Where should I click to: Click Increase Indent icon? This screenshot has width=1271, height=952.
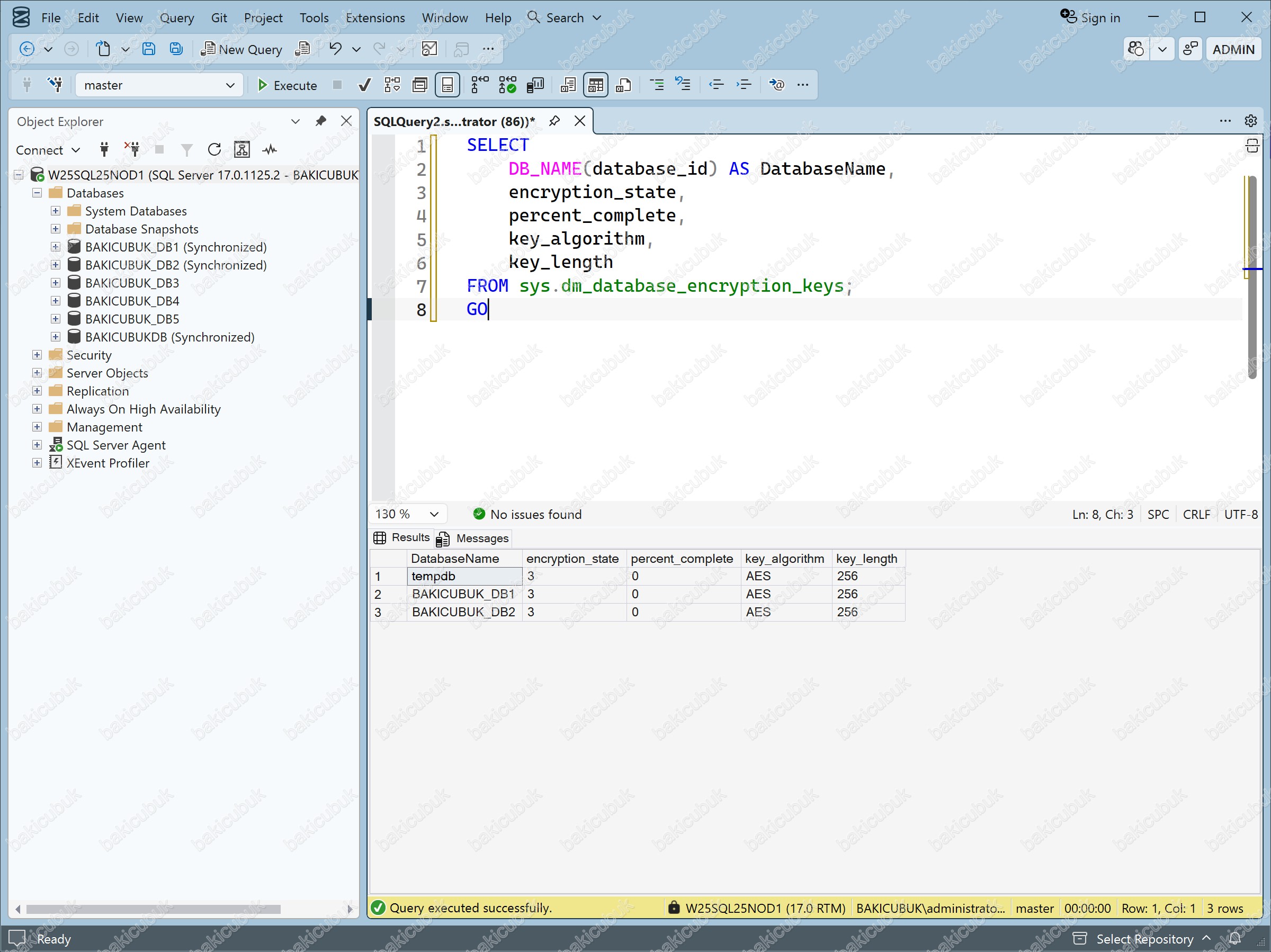(744, 85)
